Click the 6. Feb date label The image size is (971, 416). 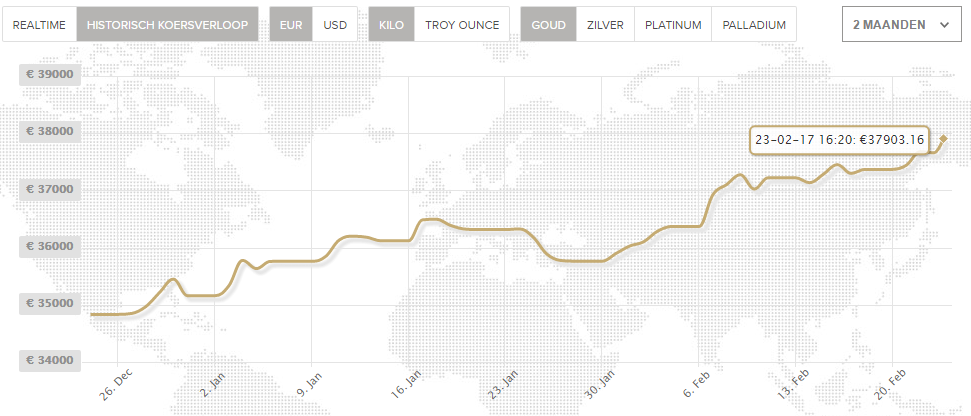(699, 384)
